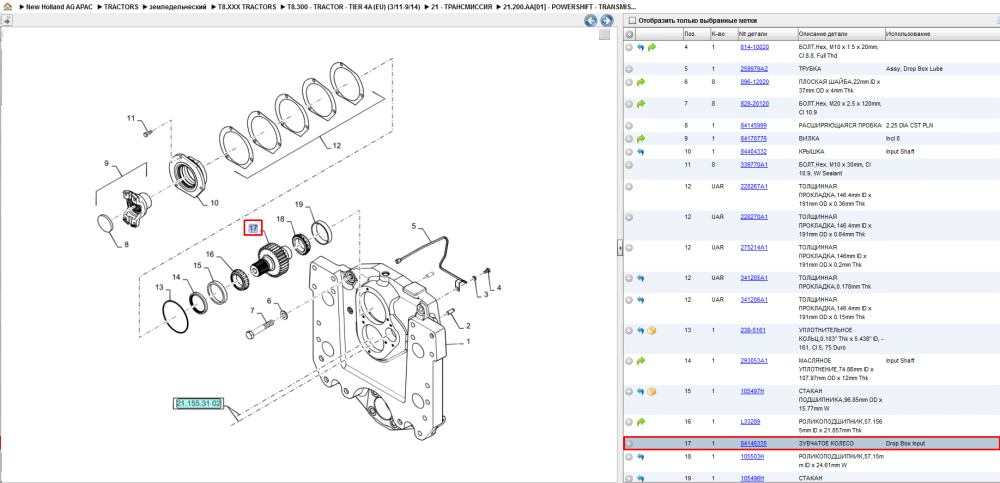Navigate to the next diagram with right arrow
The width and height of the screenshot is (1000, 483).
607,20
